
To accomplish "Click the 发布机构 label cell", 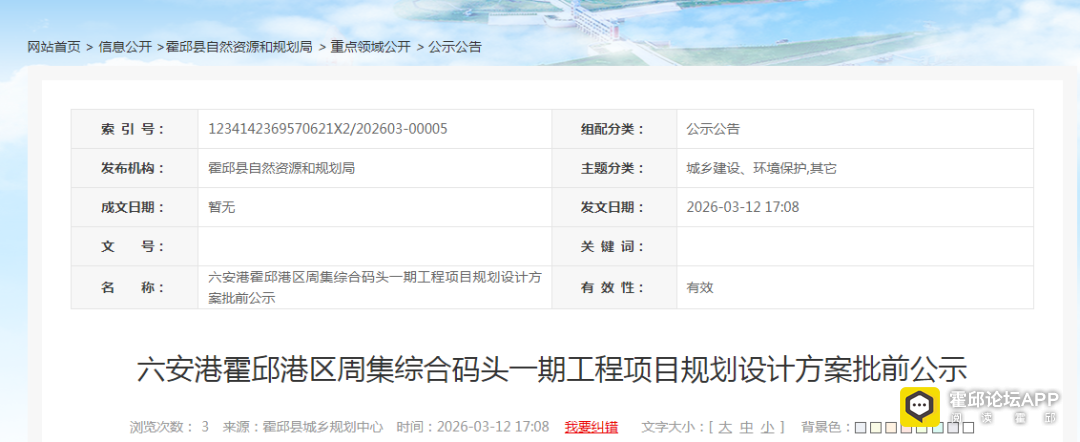I will tap(134, 168).
